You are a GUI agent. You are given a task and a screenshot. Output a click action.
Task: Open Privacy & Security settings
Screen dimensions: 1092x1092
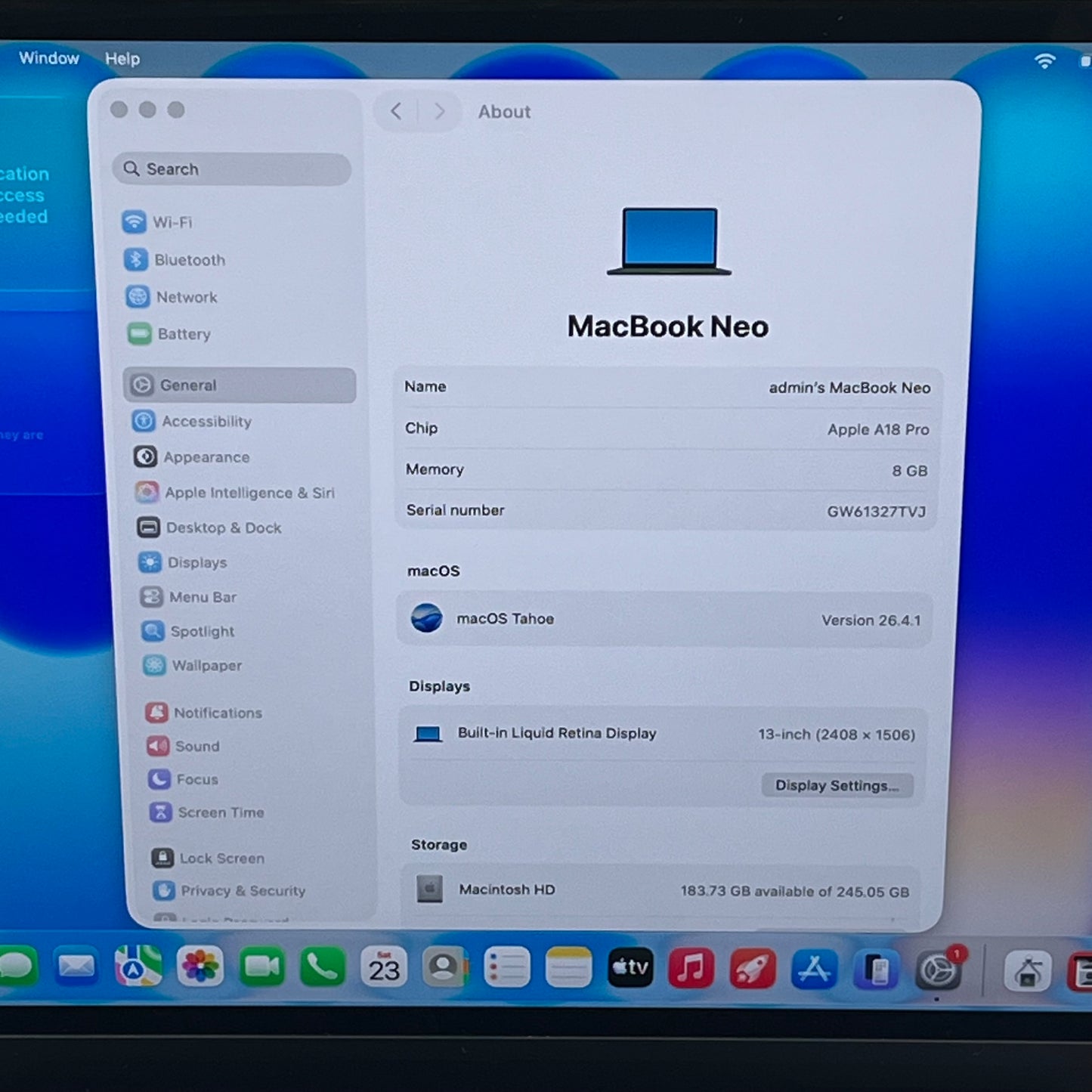[x=229, y=891]
